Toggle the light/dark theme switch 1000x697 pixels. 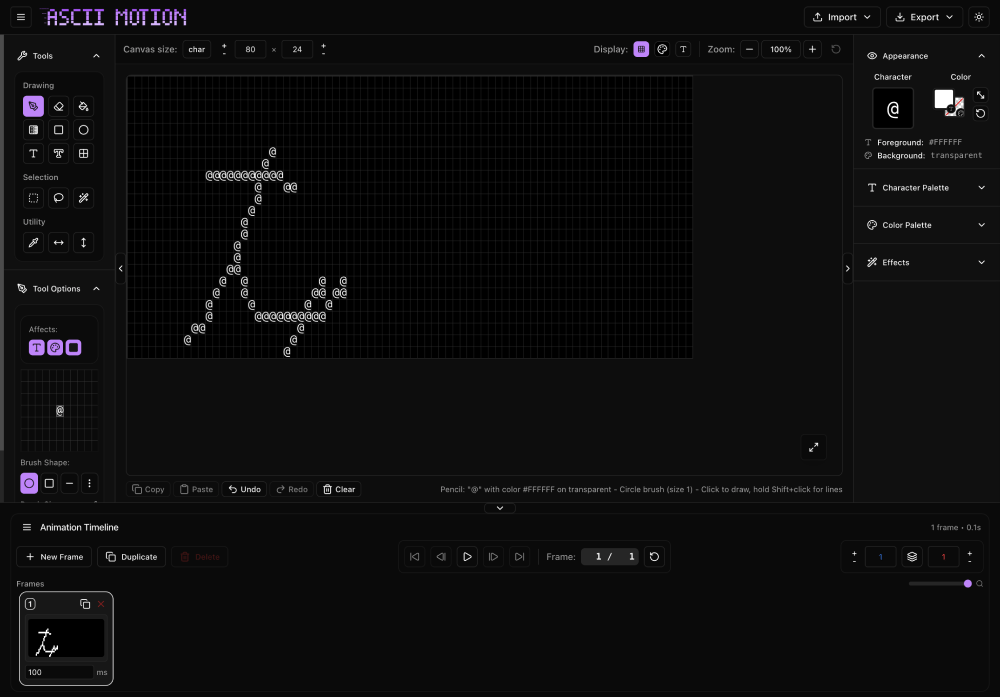pos(978,17)
